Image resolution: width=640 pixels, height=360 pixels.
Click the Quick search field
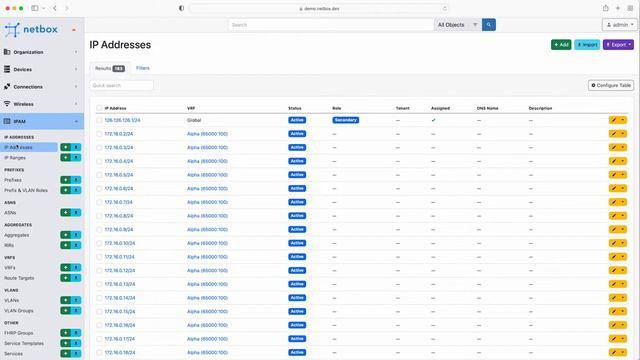[x=122, y=85]
